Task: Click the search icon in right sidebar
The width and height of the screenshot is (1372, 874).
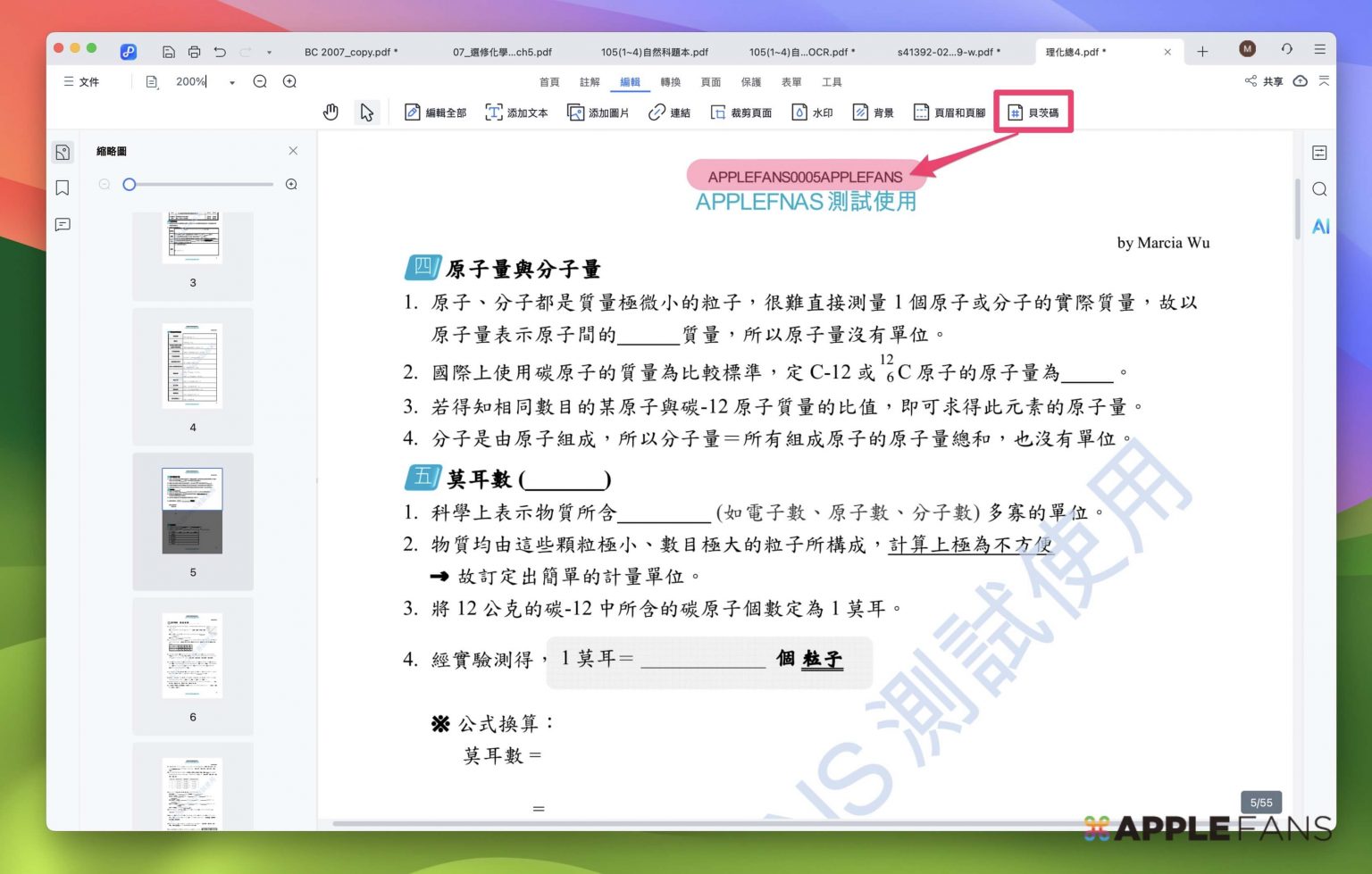Action: coord(1319,189)
